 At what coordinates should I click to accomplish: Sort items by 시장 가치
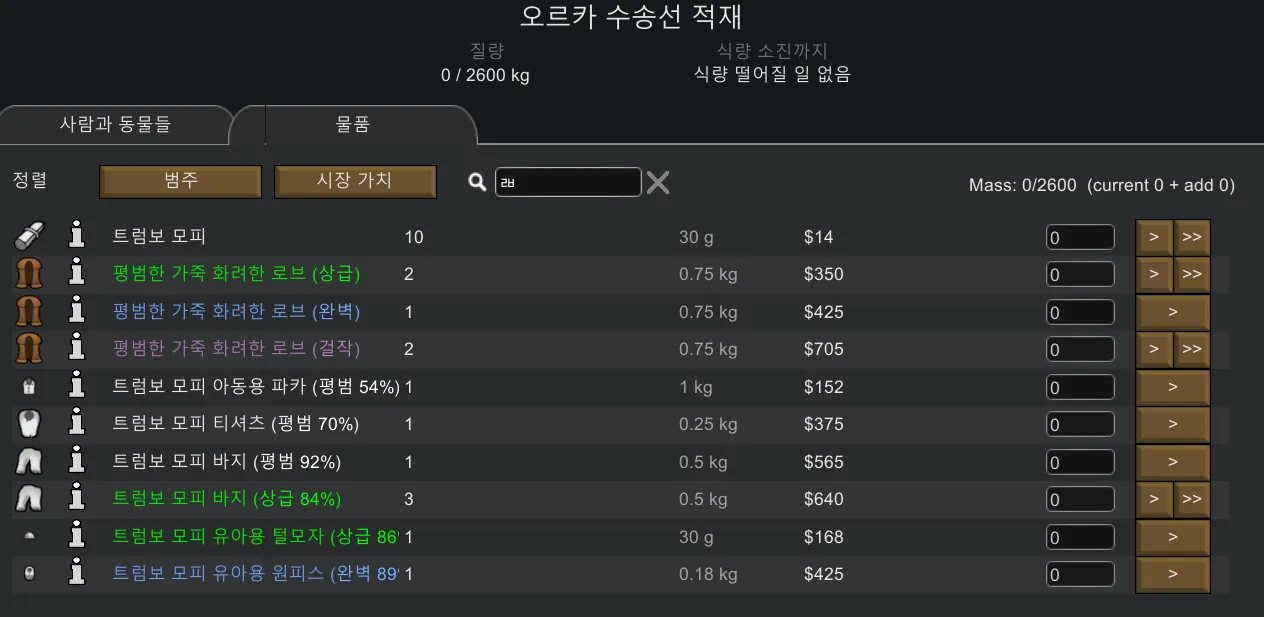(355, 181)
